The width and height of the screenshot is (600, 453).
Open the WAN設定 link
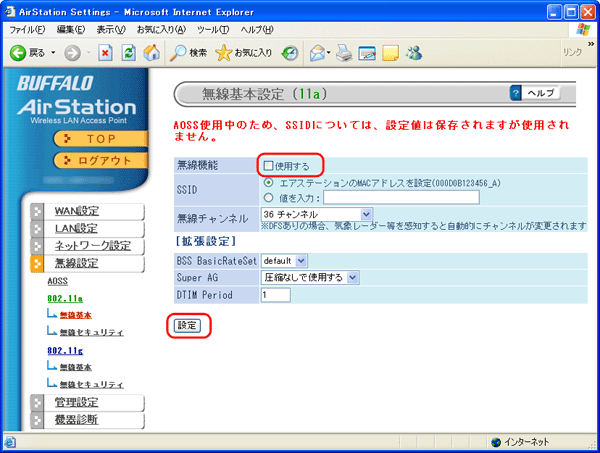click(77, 211)
